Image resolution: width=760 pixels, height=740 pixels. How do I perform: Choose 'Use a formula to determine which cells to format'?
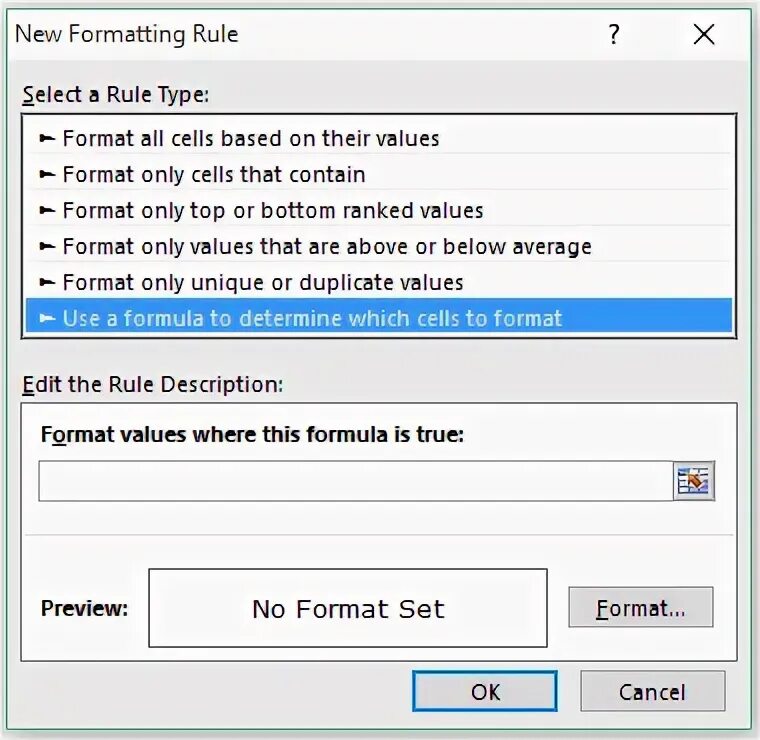coord(379,316)
